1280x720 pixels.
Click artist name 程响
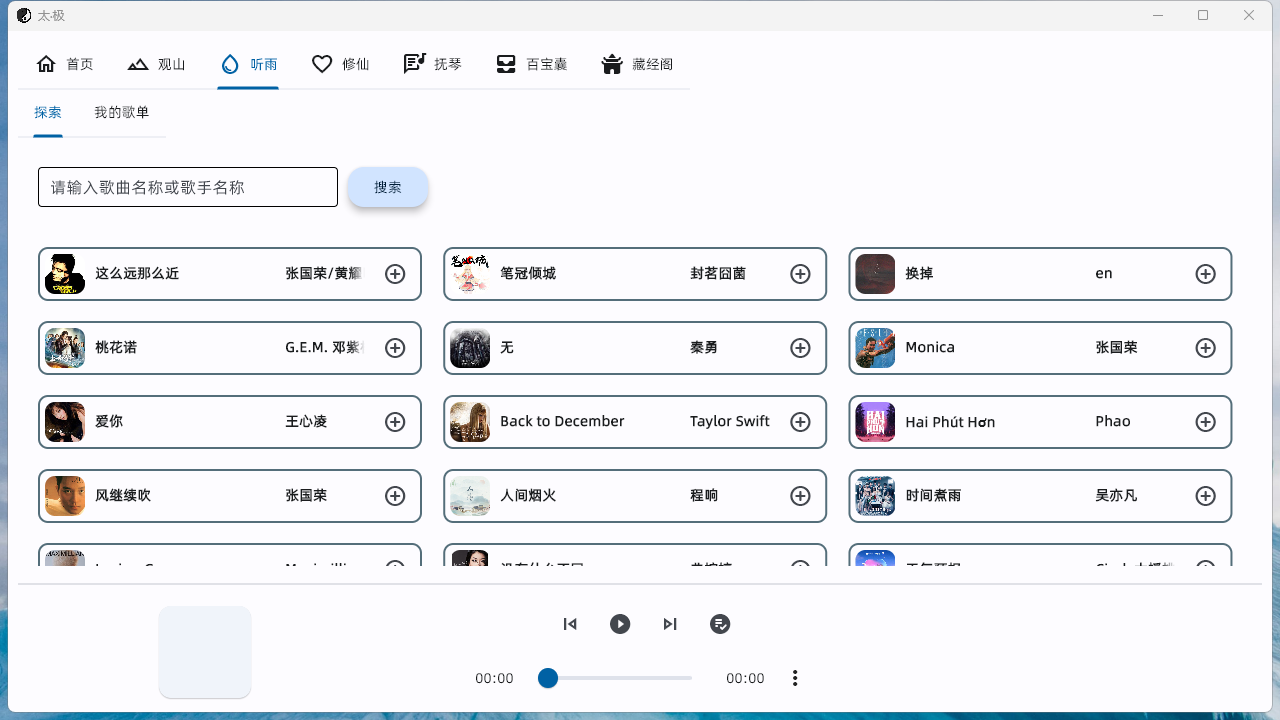pos(704,495)
